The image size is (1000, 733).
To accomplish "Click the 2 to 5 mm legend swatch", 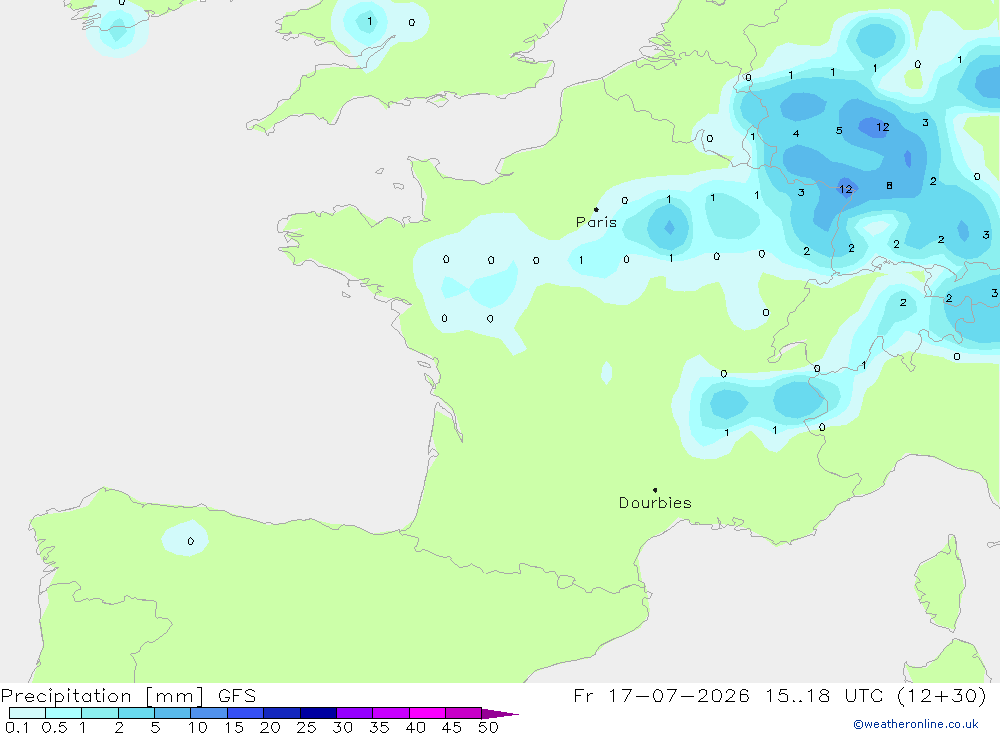I will pos(136,713).
